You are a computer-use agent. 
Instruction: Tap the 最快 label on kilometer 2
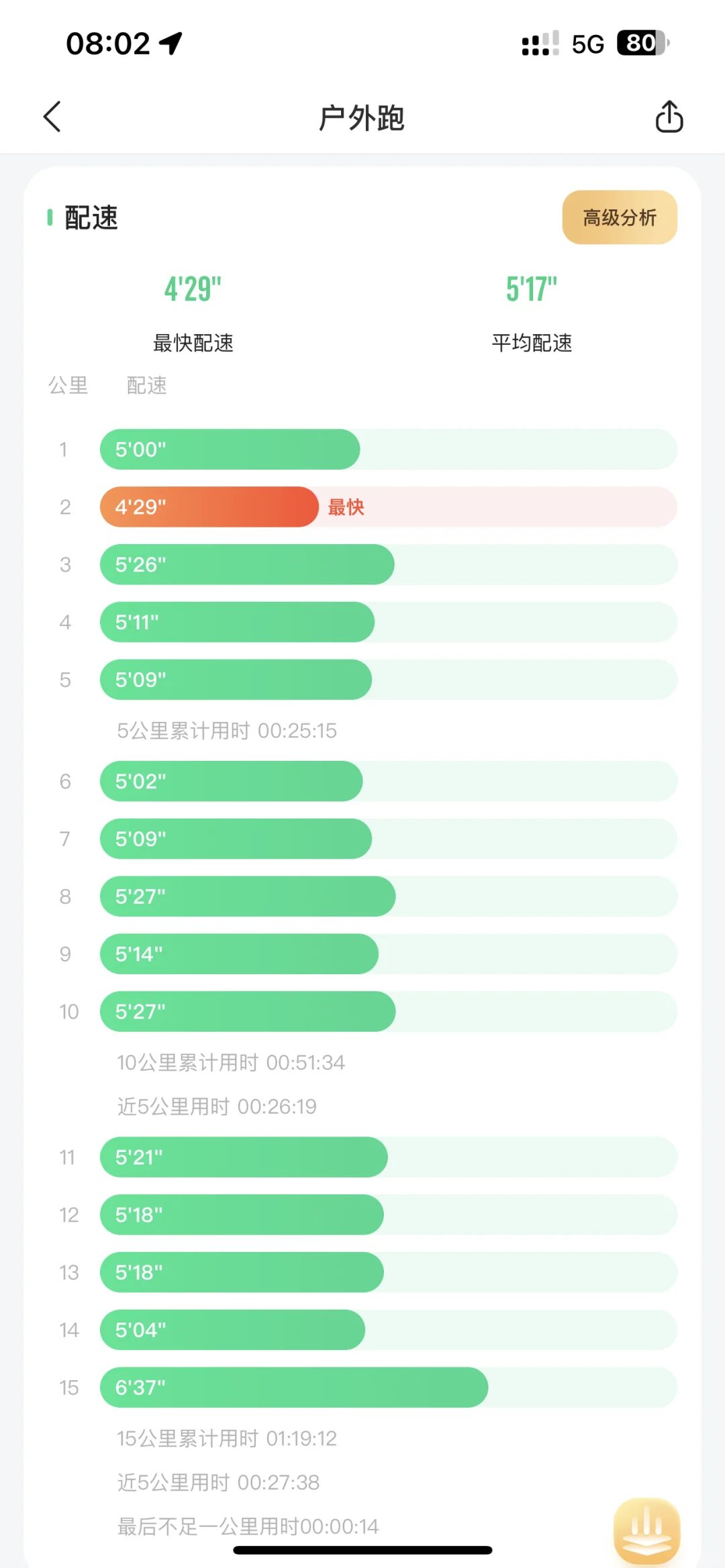(x=346, y=507)
